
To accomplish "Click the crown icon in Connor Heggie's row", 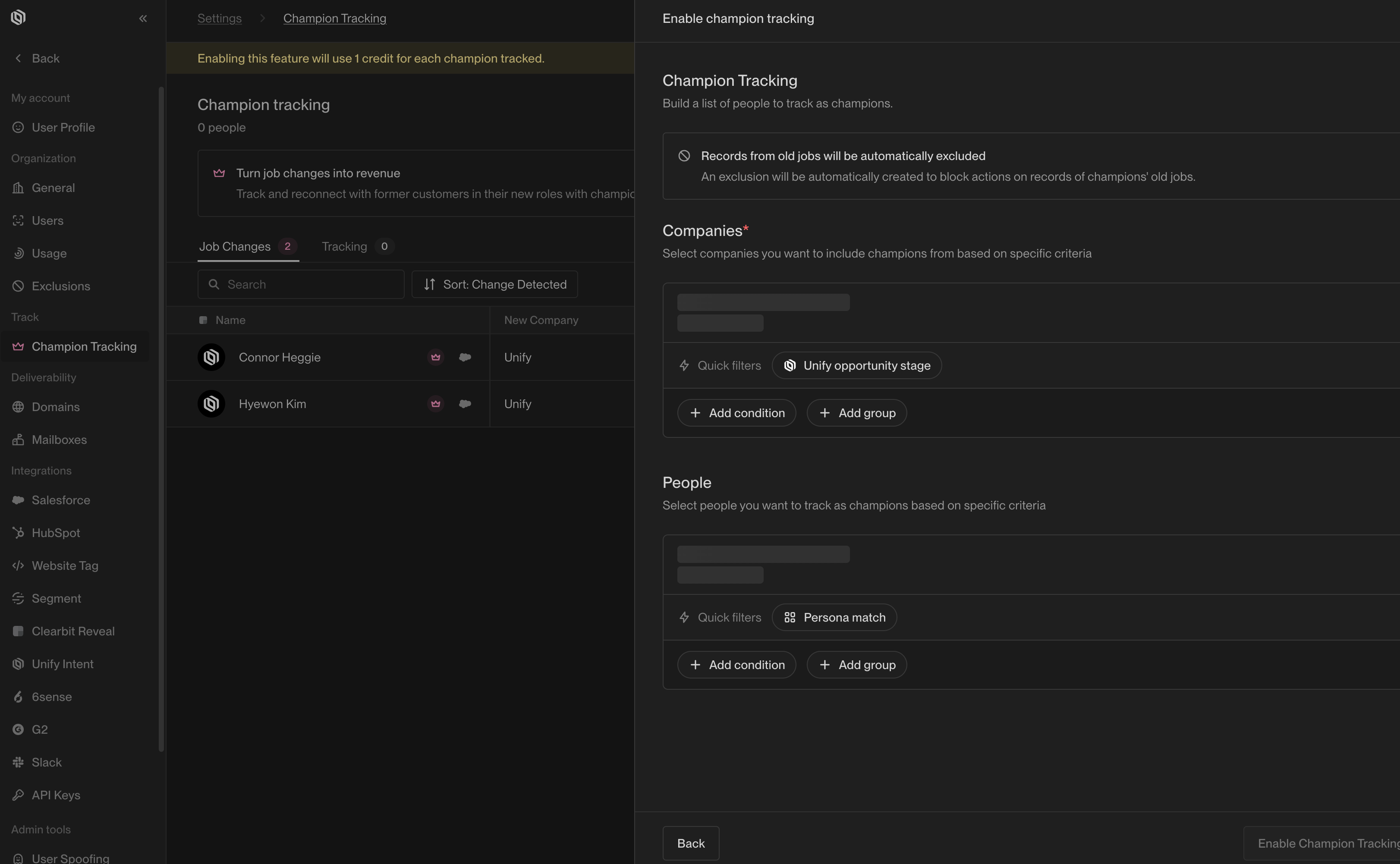I will coord(436,357).
